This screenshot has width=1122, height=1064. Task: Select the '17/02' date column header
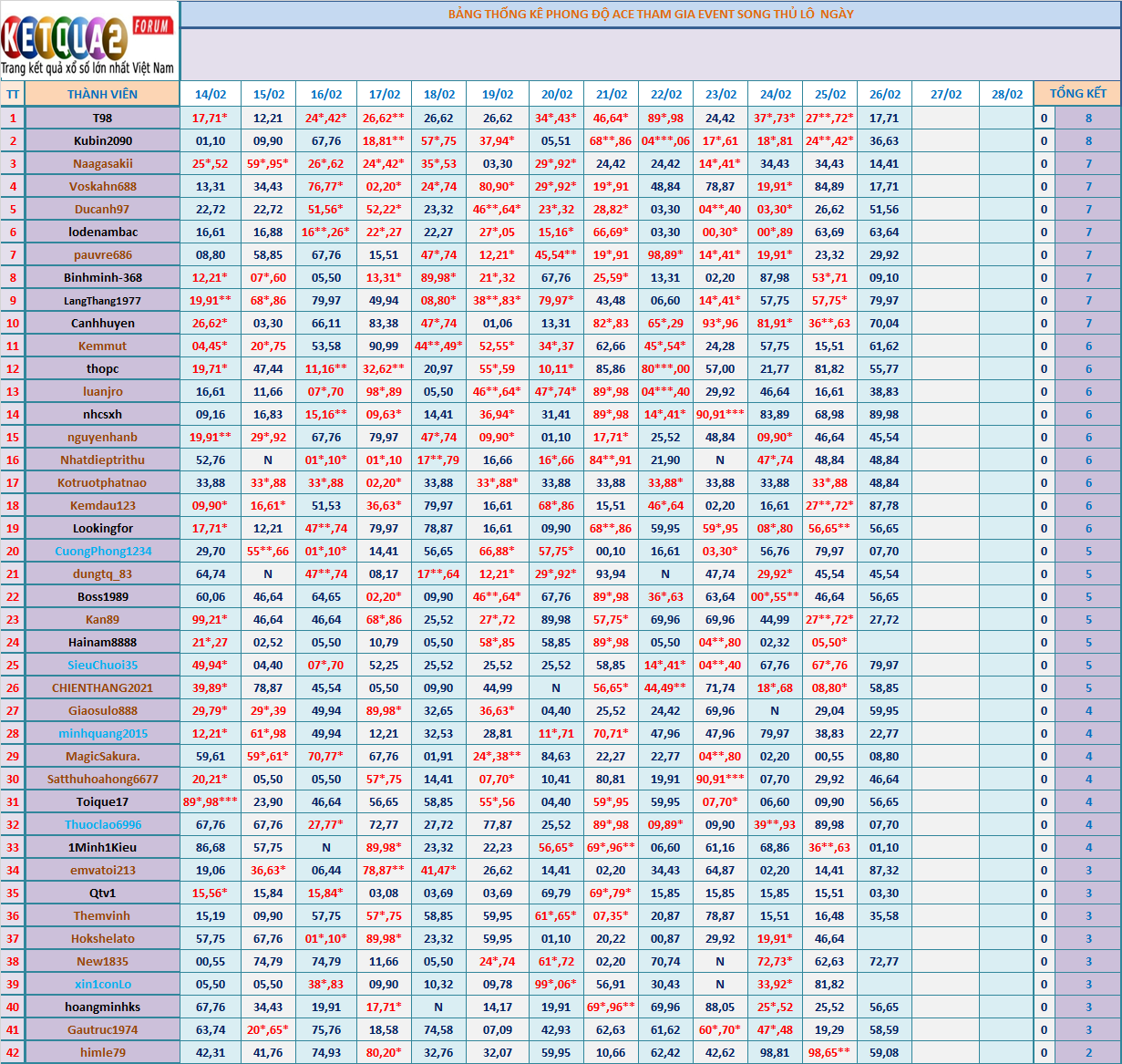[x=384, y=94]
